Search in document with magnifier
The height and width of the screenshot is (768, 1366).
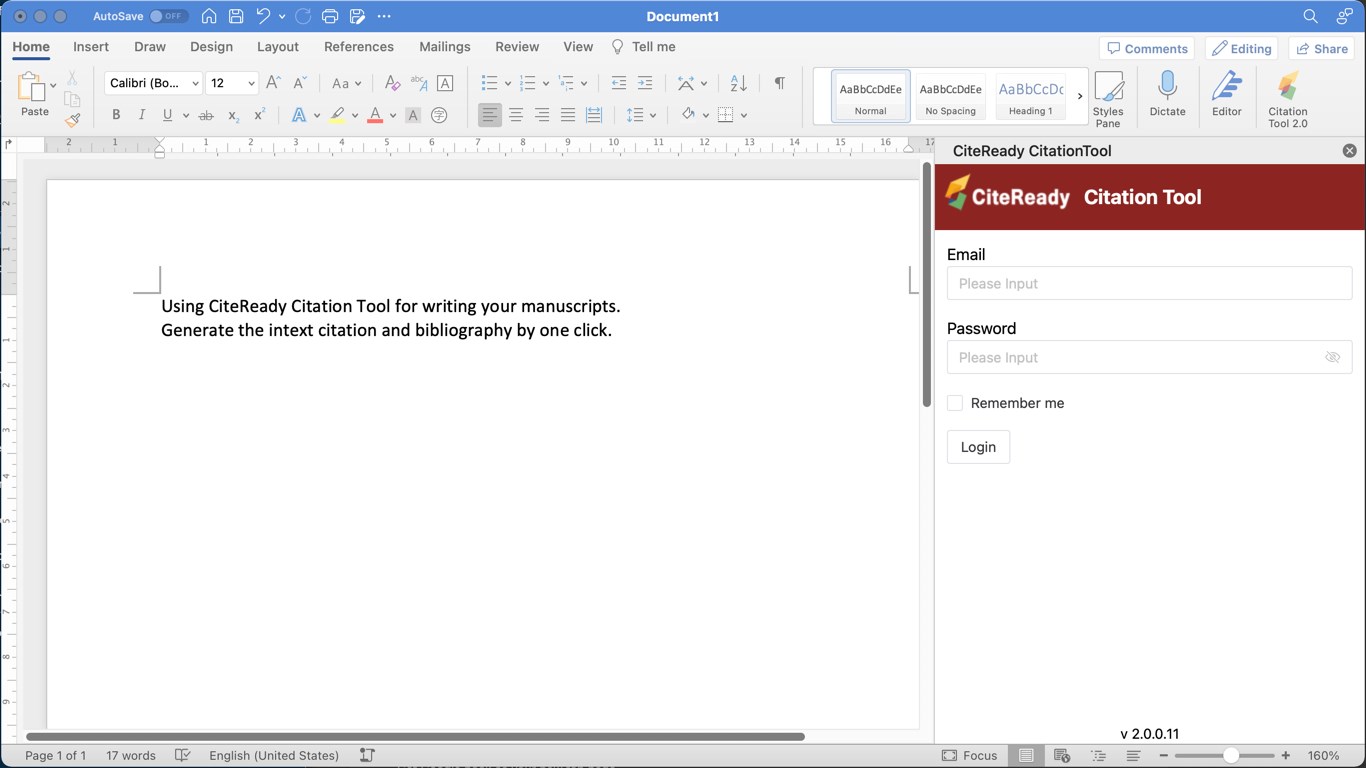pos(1310,16)
